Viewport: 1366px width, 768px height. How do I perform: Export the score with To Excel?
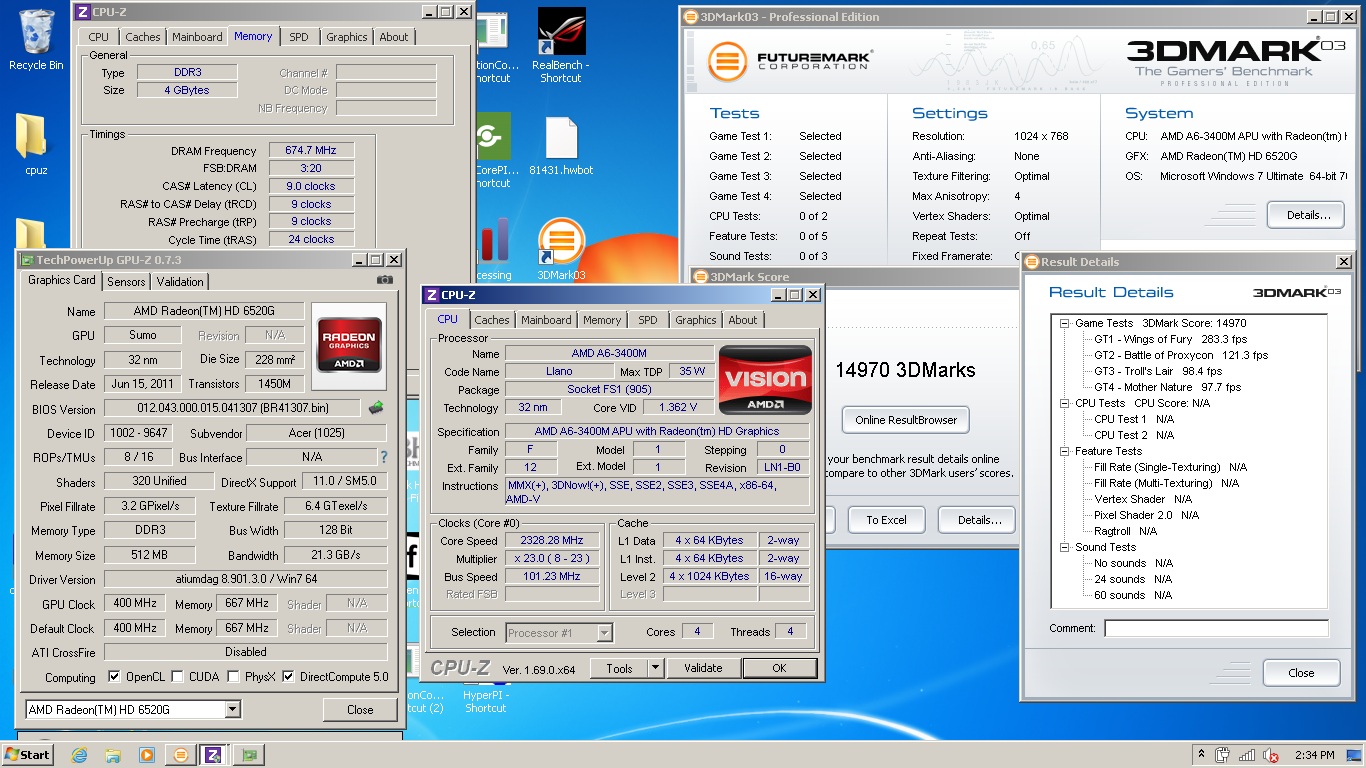click(886, 520)
